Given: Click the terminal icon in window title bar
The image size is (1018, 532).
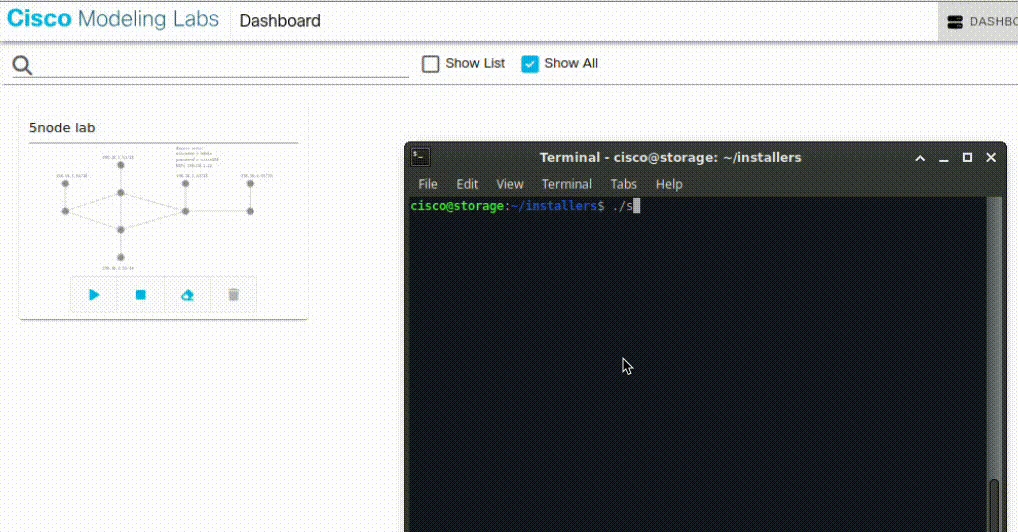Looking at the screenshot, I should 421,157.
